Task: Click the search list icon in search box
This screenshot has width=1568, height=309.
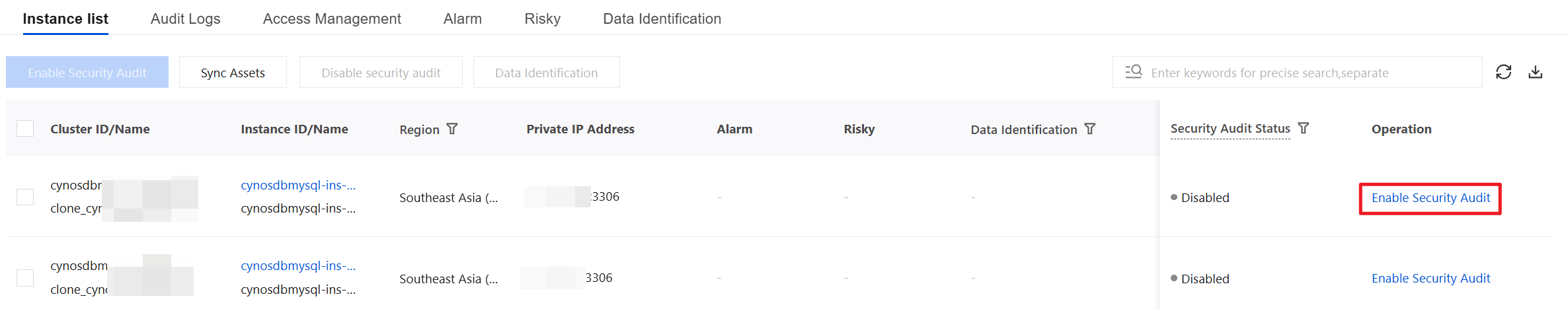Action: [x=1134, y=71]
